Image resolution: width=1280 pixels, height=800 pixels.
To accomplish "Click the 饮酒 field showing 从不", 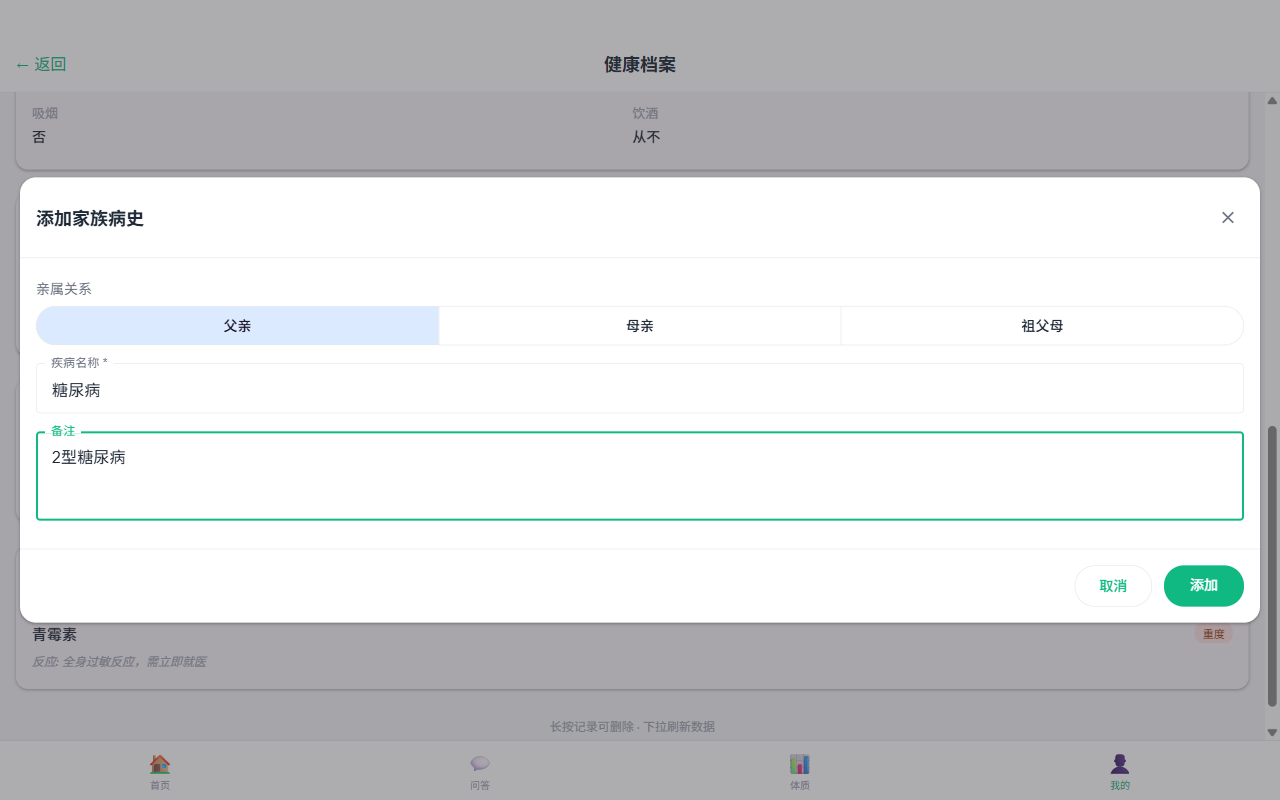I will click(x=646, y=137).
